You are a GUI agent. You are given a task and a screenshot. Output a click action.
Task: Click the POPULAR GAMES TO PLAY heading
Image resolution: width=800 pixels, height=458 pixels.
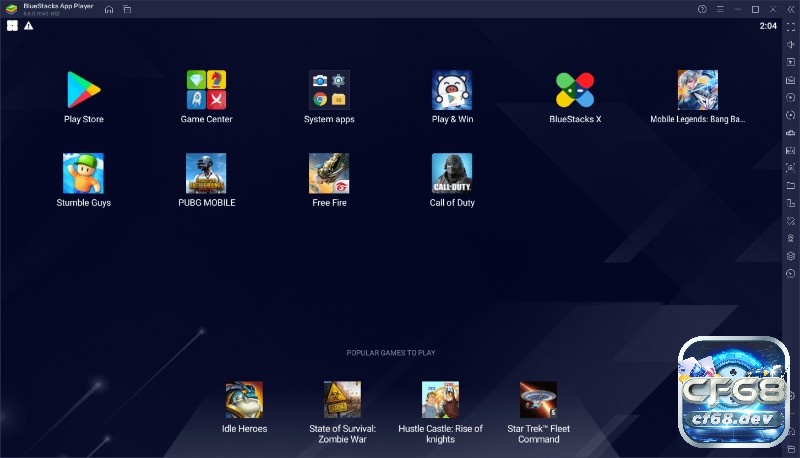[x=391, y=352]
